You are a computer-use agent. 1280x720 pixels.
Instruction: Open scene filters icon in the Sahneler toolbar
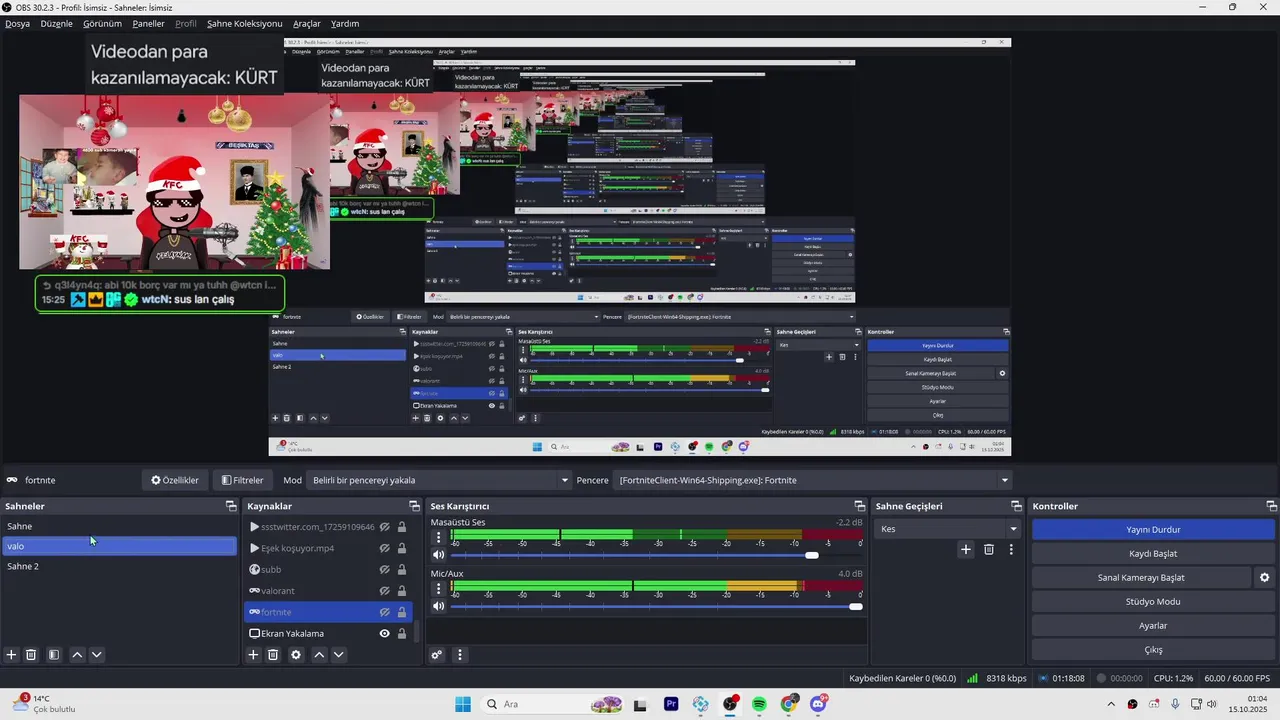coord(54,655)
